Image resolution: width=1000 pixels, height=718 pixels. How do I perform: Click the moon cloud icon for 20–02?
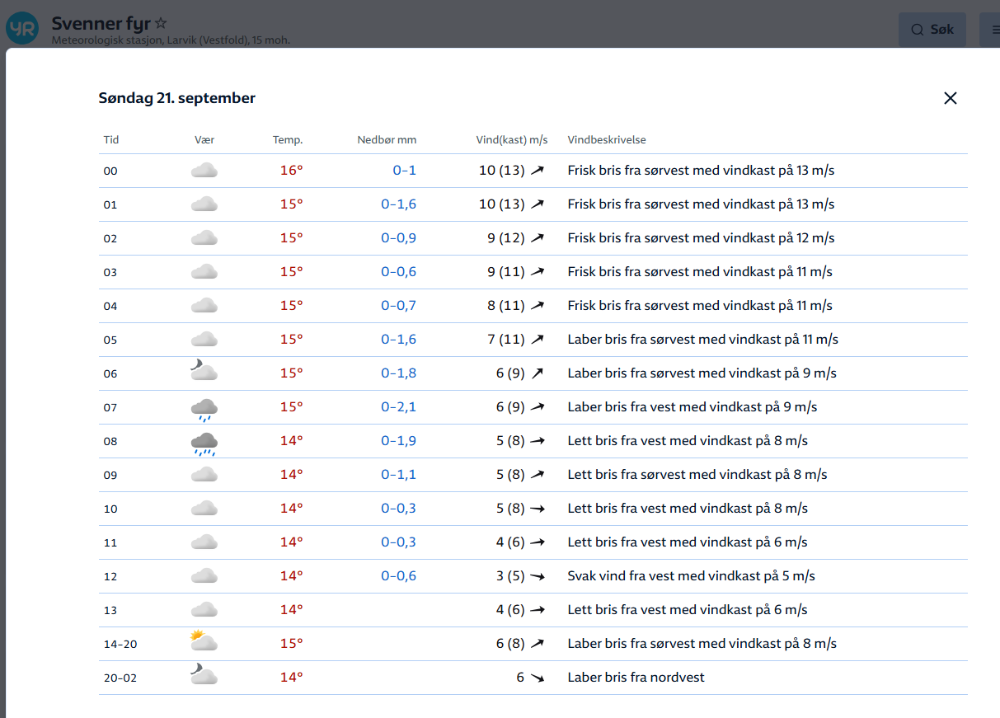coord(204,676)
